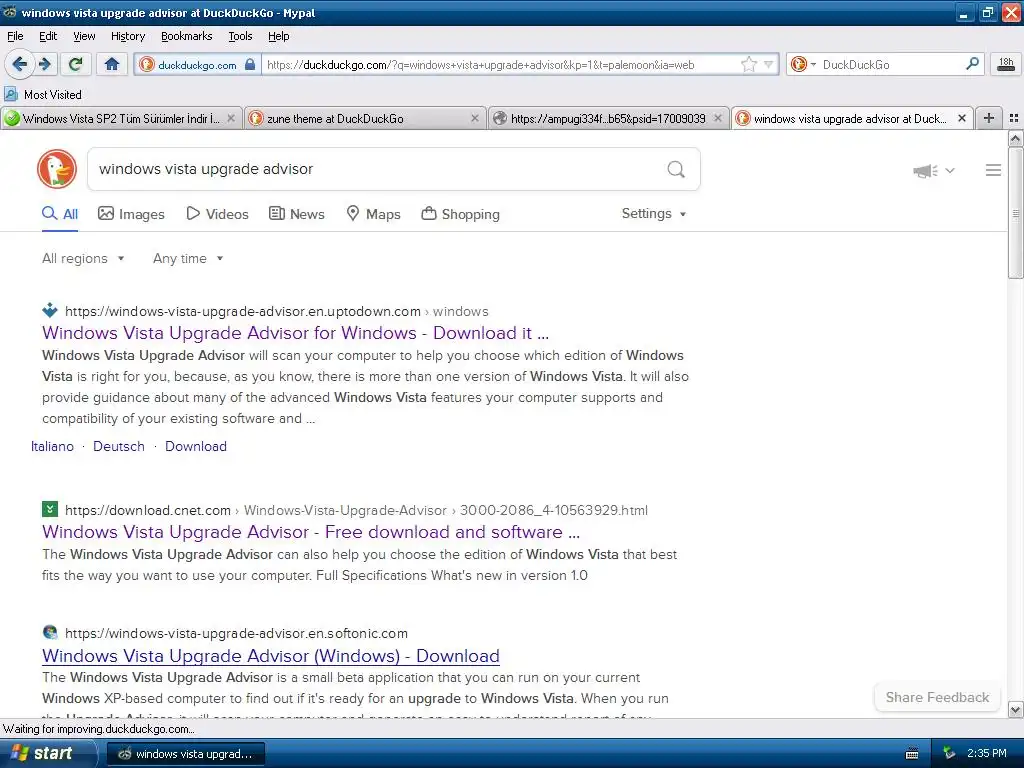Open the CNET Free download result link

pos(311,532)
